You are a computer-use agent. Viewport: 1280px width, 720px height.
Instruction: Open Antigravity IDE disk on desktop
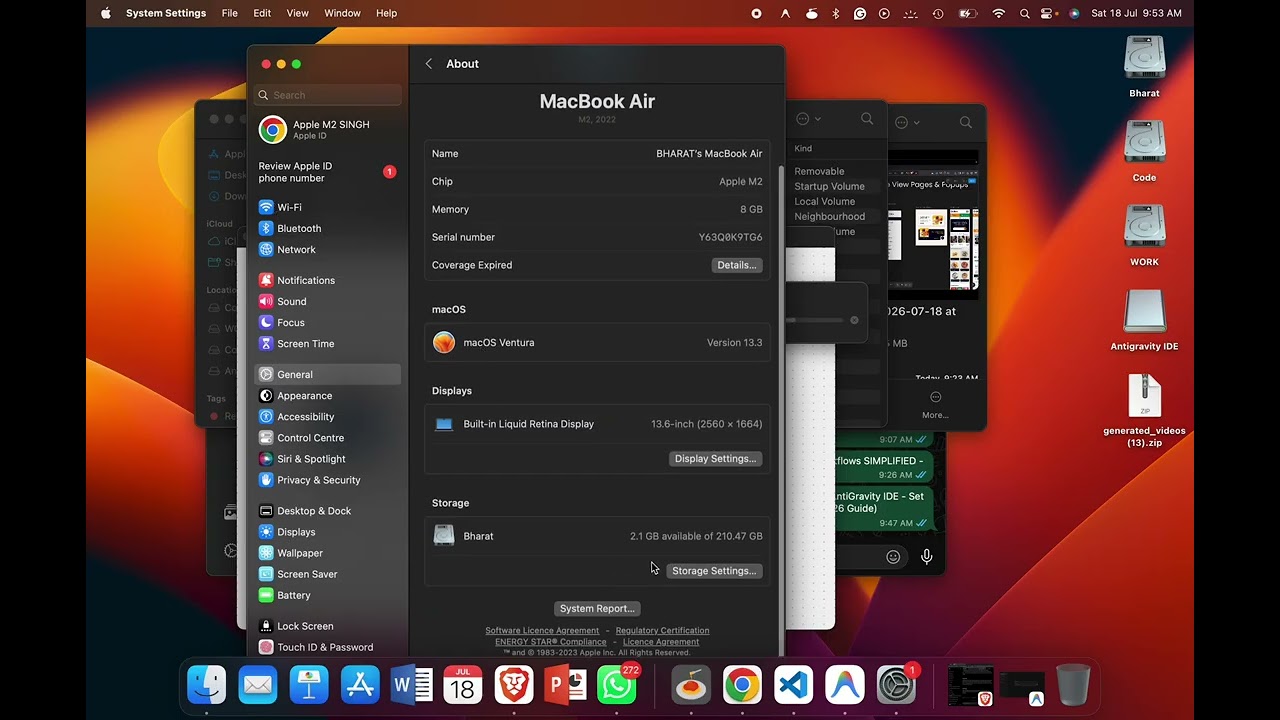click(1144, 319)
